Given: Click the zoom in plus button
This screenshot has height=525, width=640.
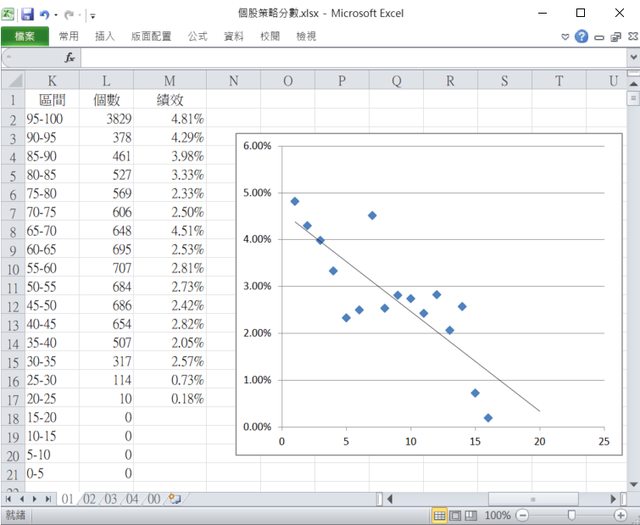Looking at the screenshot, I should 621,515.
